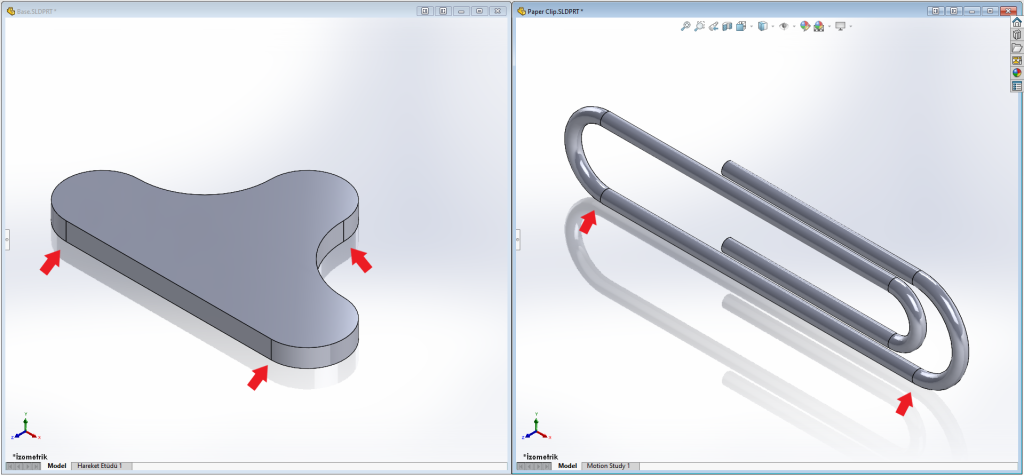1024x476 pixels.
Task: Select the Model tab in Paper Clip window
Action: tap(567, 466)
